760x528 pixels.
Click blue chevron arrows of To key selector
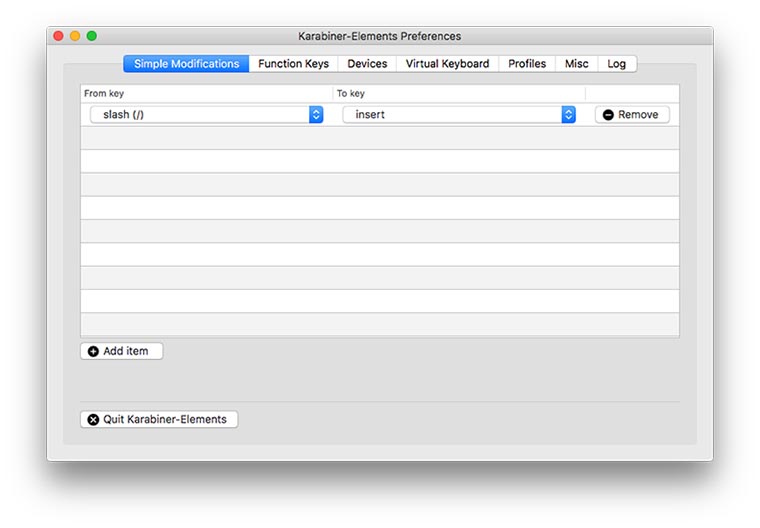pos(569,115)
